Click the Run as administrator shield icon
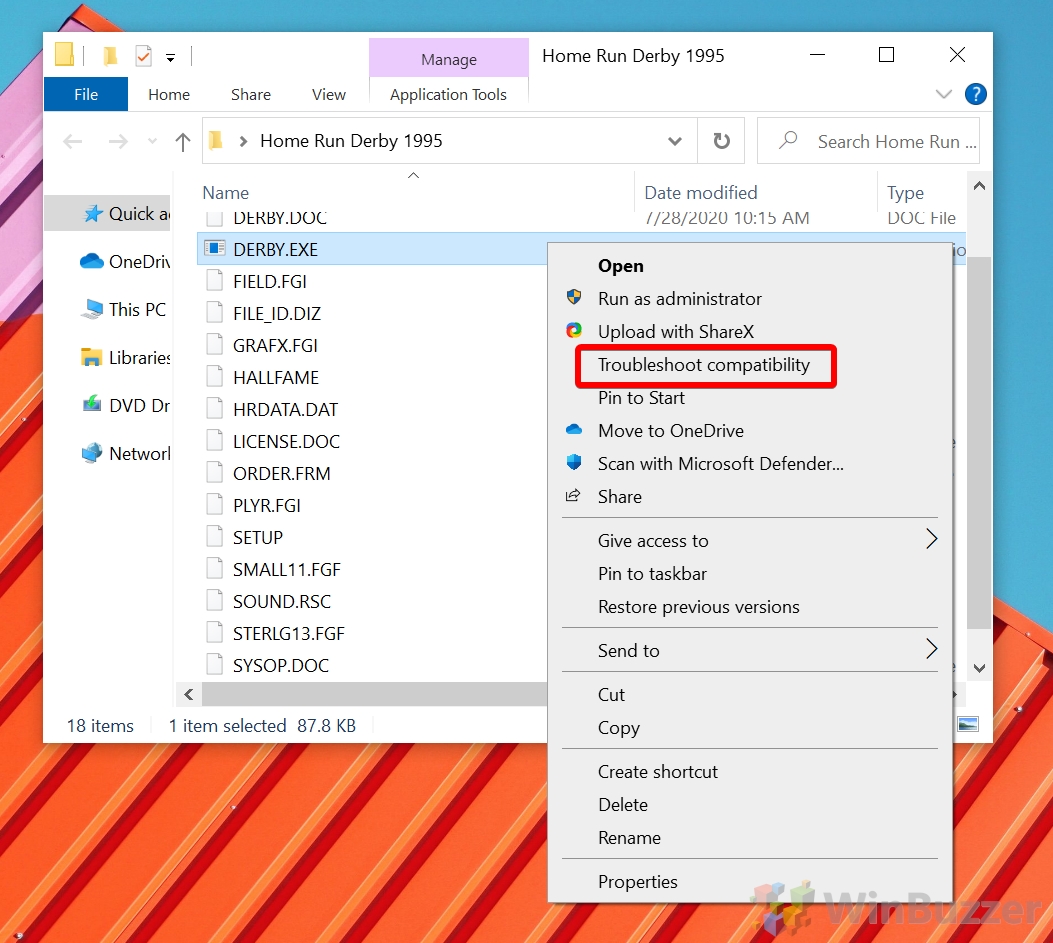This screenshot has width=1053, height=943. point(574,298)
